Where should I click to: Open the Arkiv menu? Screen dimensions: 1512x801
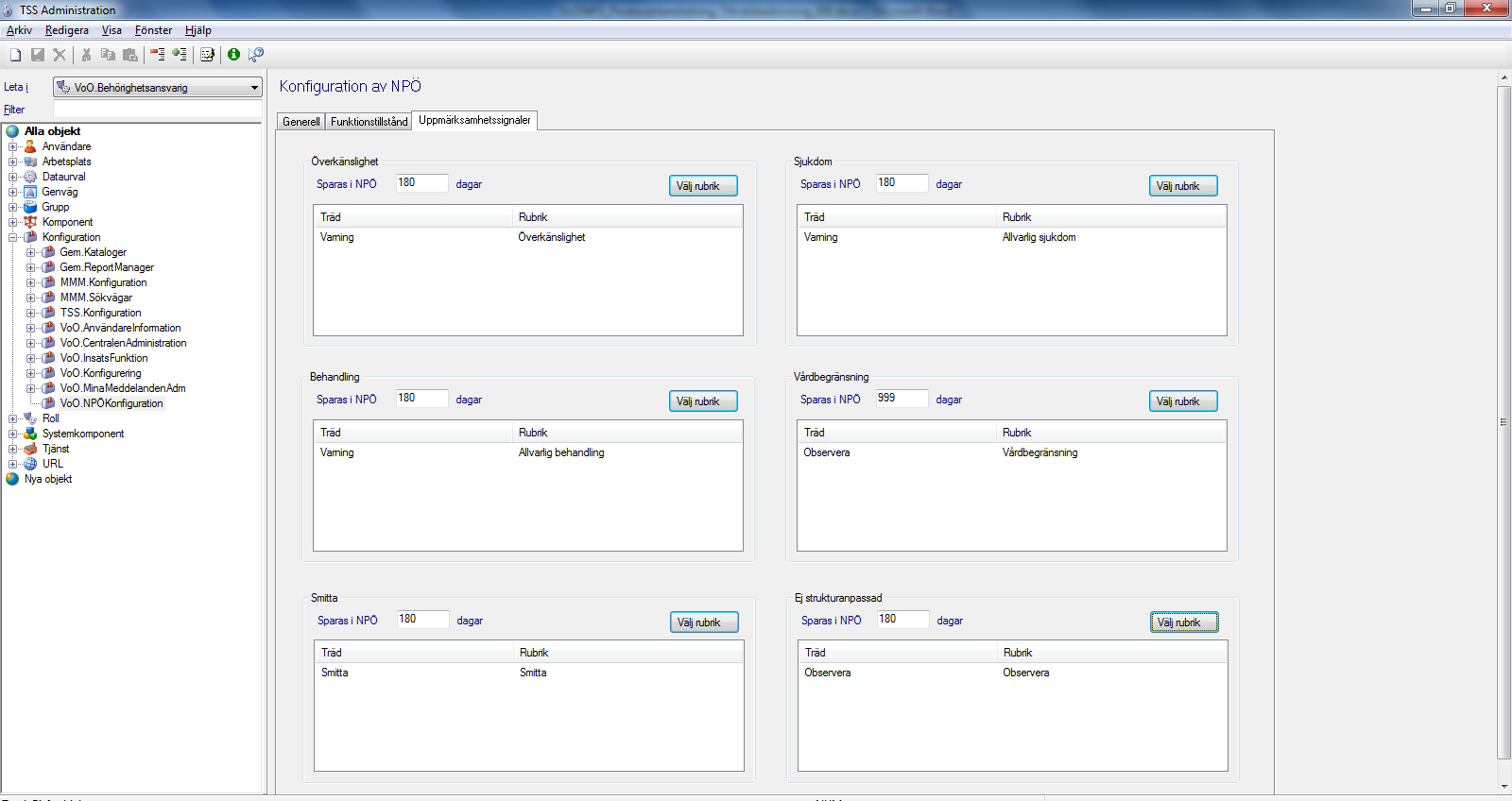[19, 30]
